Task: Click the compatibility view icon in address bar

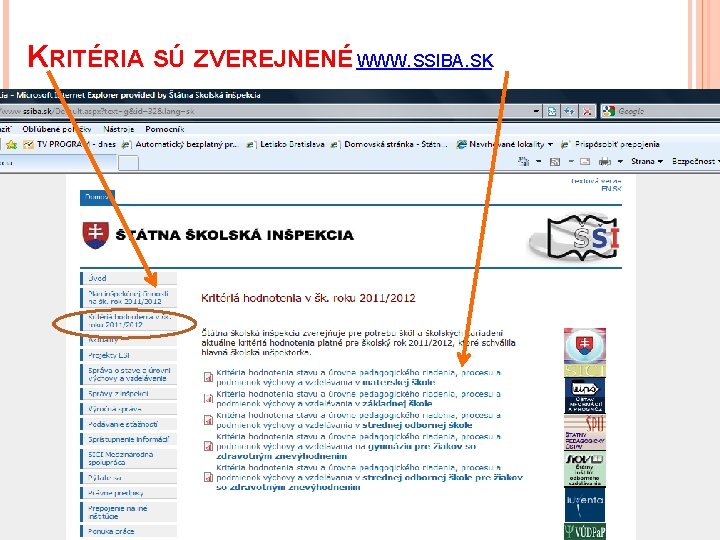Action: (551, 111)
